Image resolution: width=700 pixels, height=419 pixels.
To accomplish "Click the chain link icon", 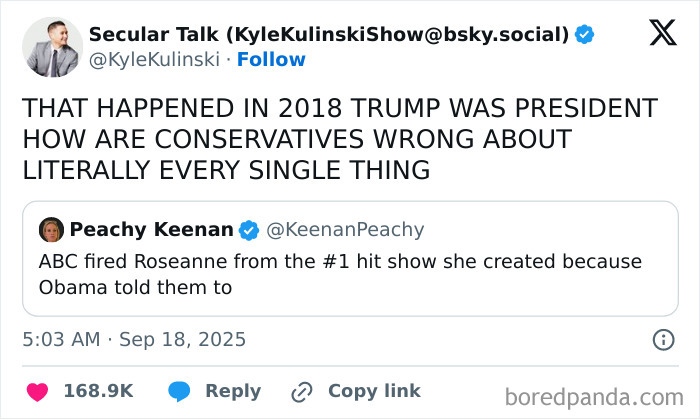I will pyautogui.click(x=301, y=391).
